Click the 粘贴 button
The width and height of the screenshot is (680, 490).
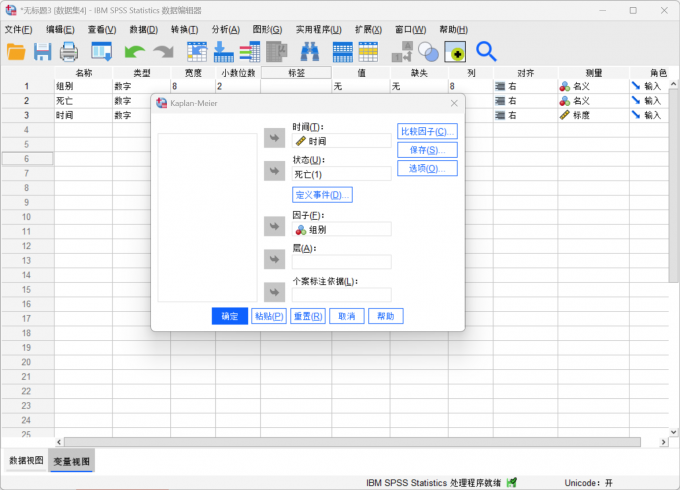269,316
